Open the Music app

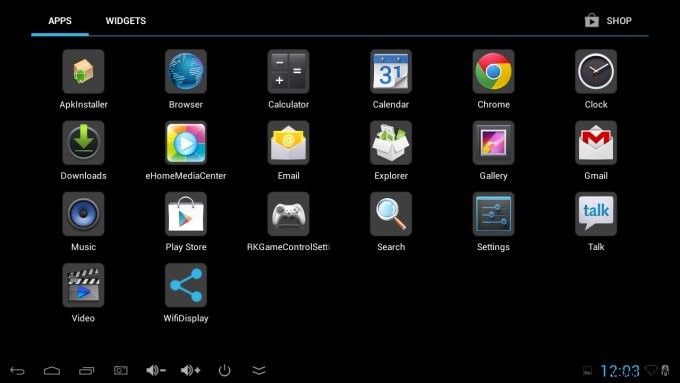(x=83, y=214)
